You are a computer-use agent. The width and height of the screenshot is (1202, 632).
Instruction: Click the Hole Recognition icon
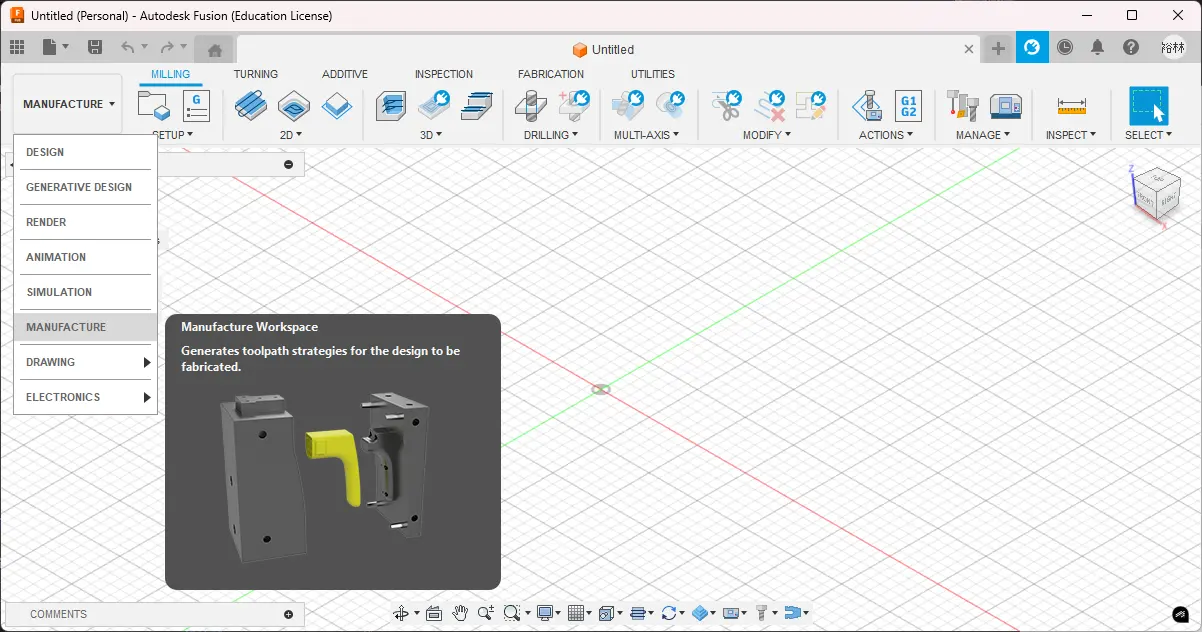574,105
